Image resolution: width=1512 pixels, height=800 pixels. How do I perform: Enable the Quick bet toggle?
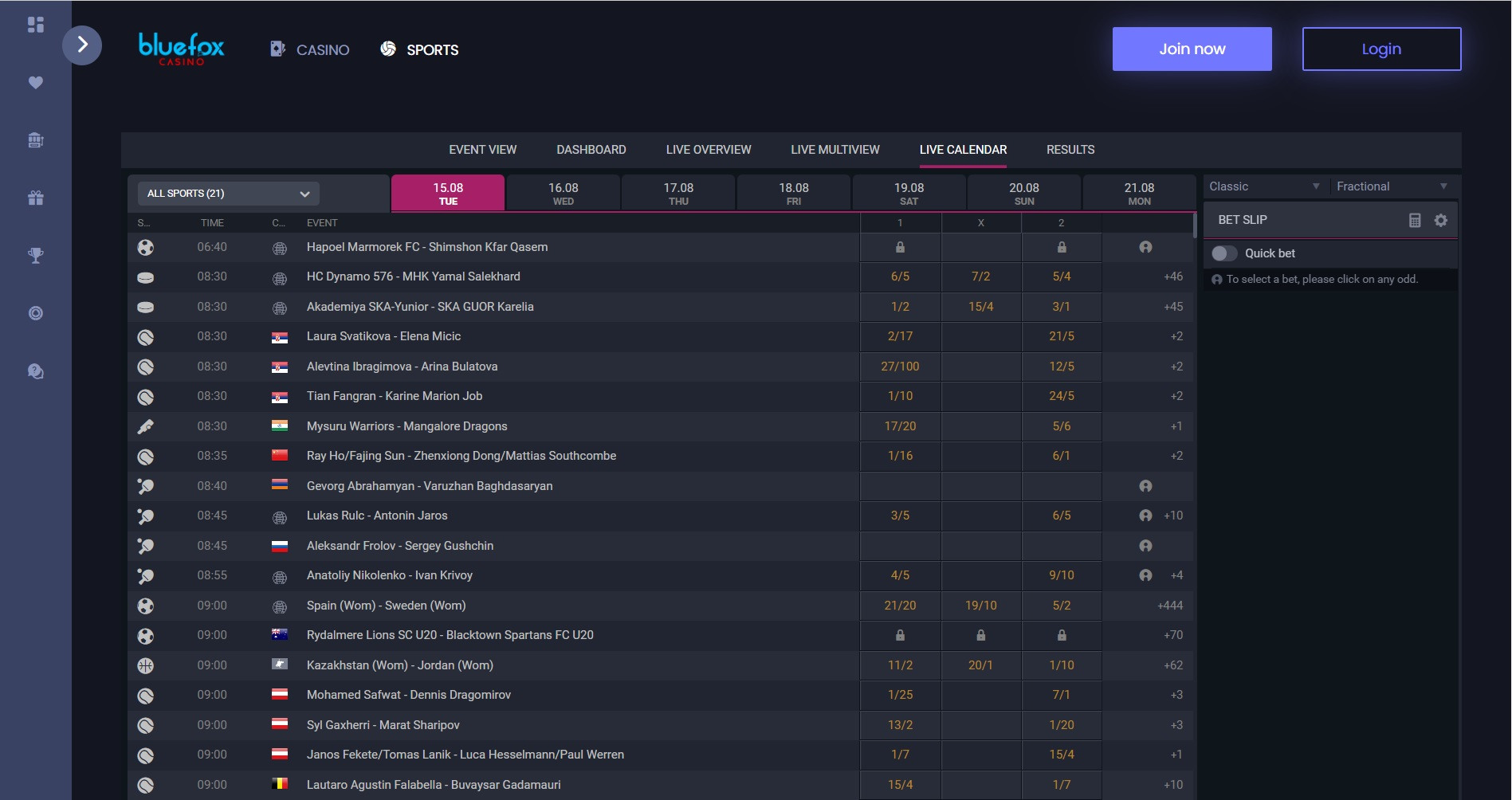(1223, 253)
